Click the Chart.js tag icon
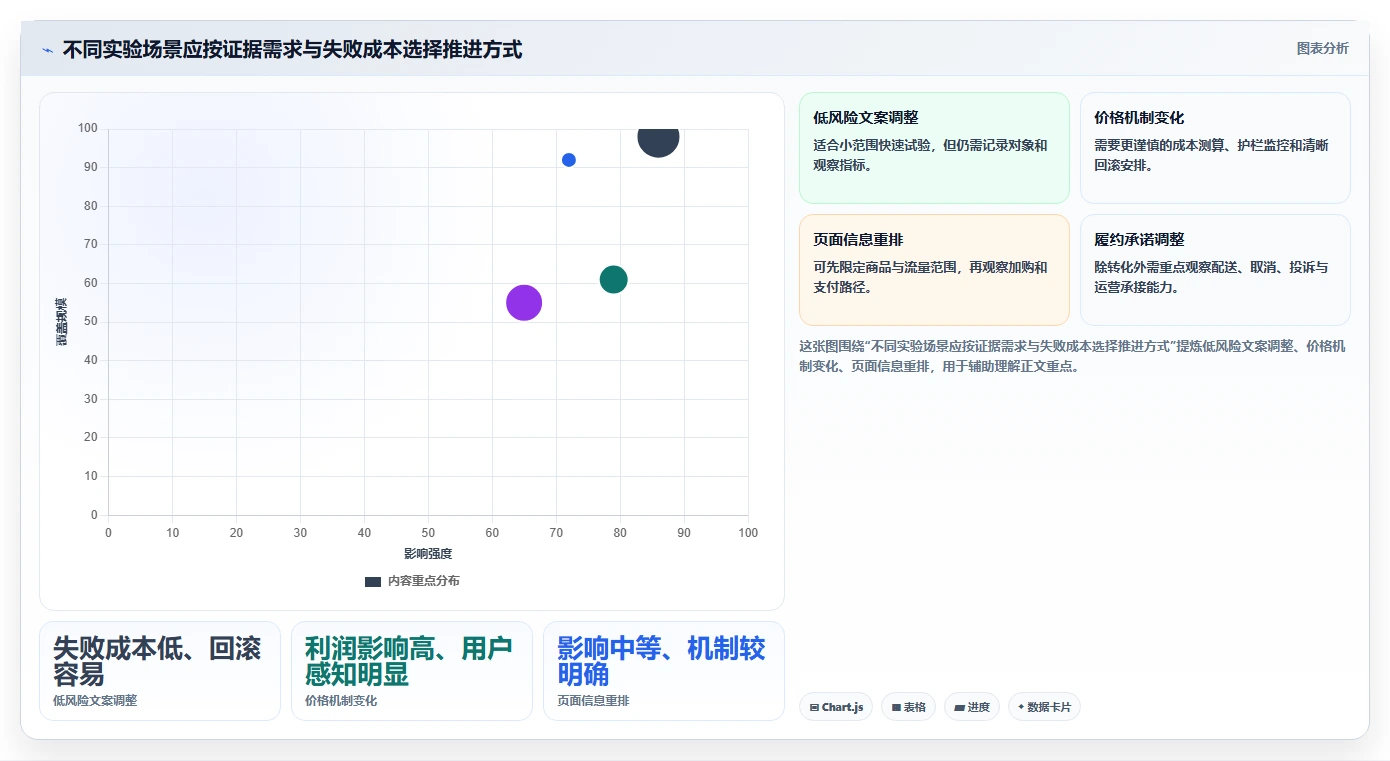This screenshot has height=761, width=1390. pyautogui.click(x=814, y=707)
